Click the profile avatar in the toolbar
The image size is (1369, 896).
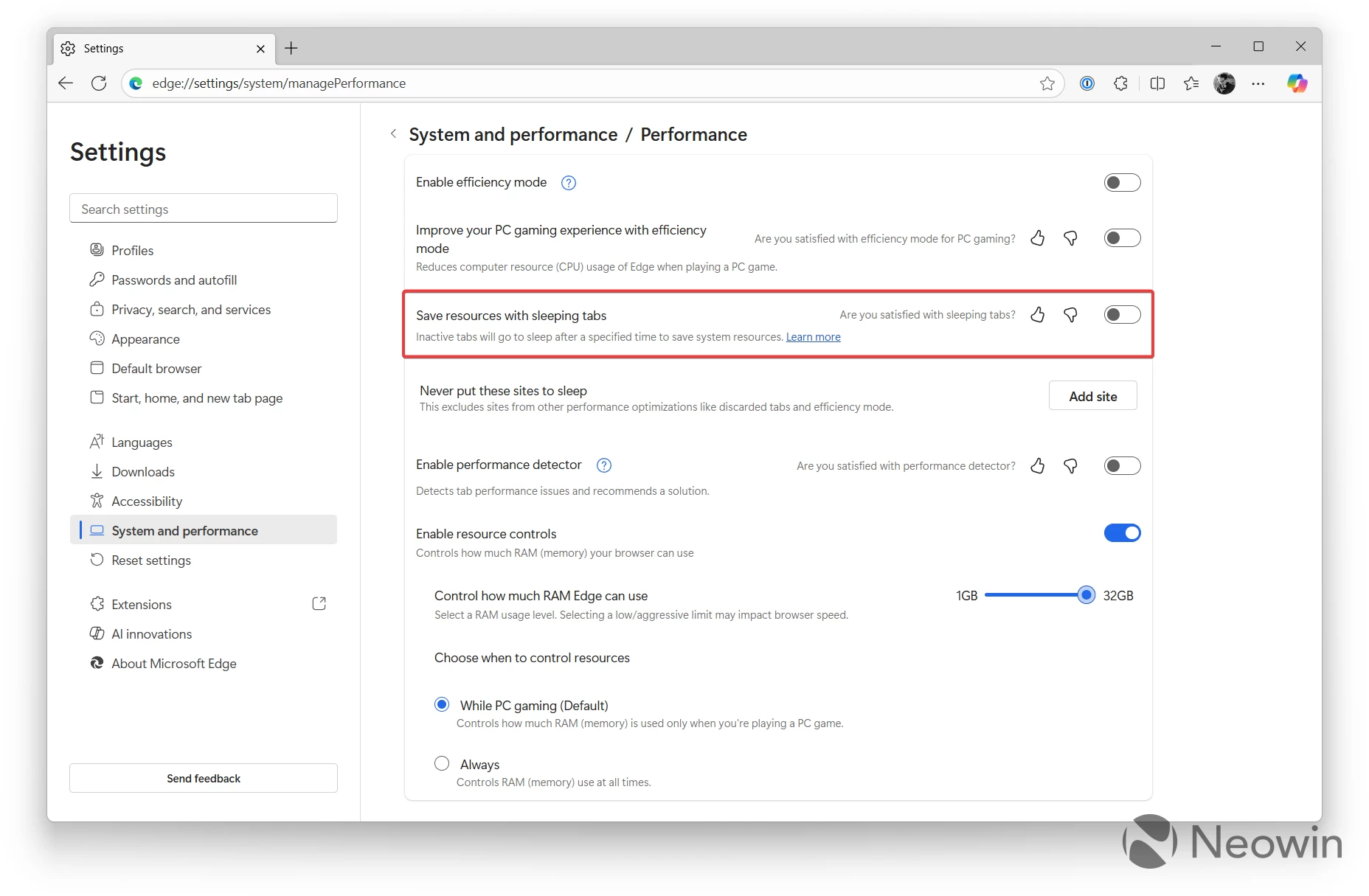[x=1224, y=83]
